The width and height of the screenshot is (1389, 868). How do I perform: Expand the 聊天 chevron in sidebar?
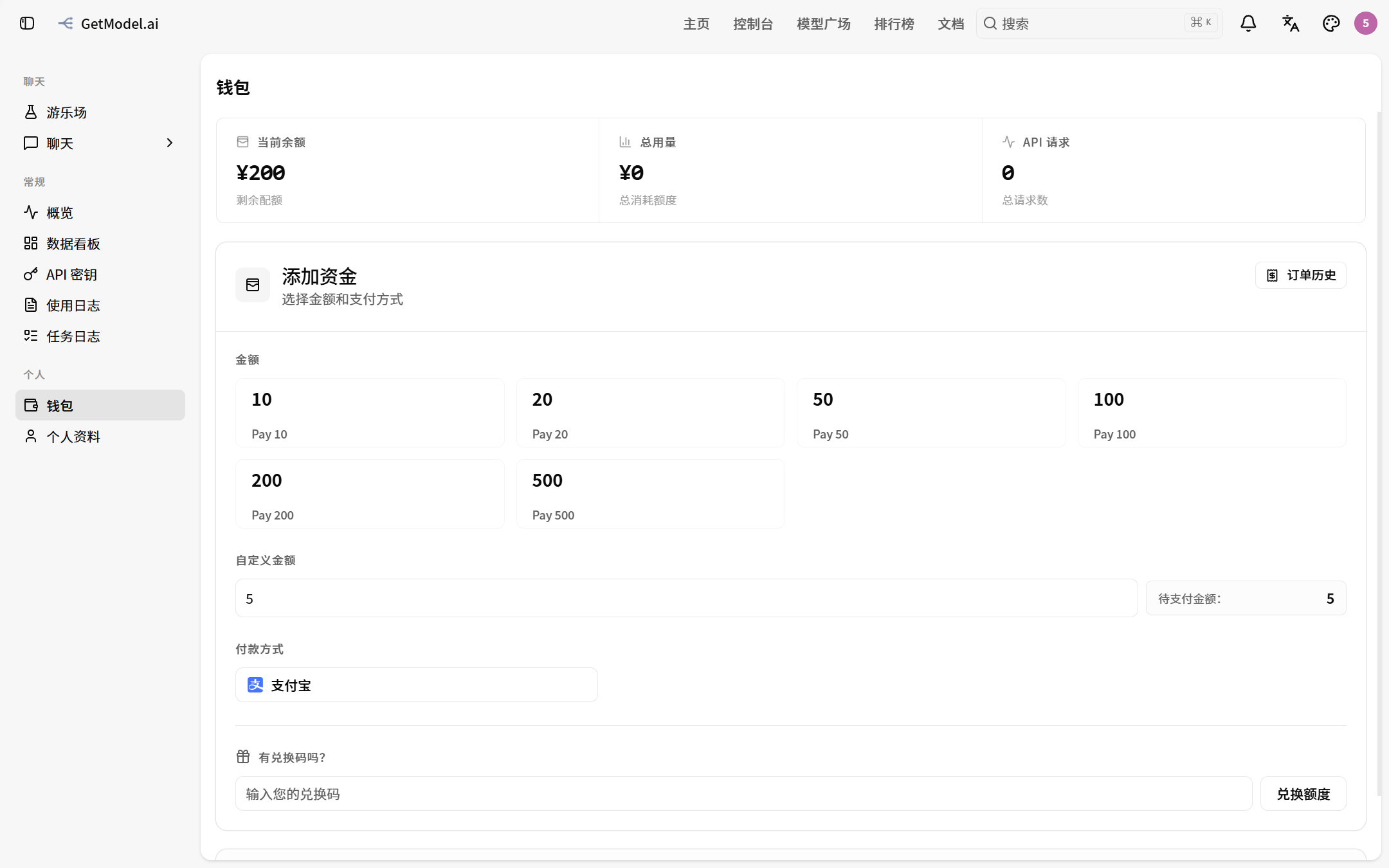pyautogui.click(x=170, y=143)
